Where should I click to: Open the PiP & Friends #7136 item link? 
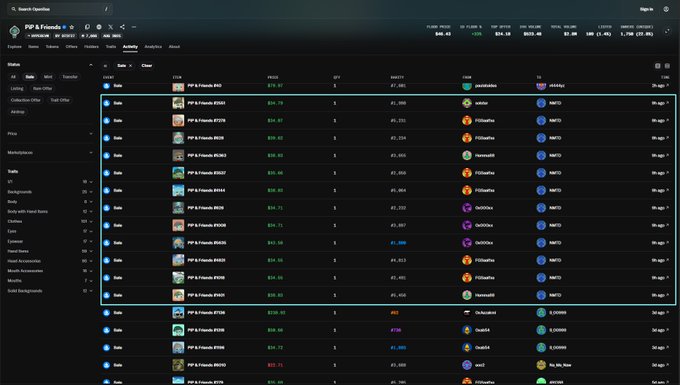[x=206, y=313]
